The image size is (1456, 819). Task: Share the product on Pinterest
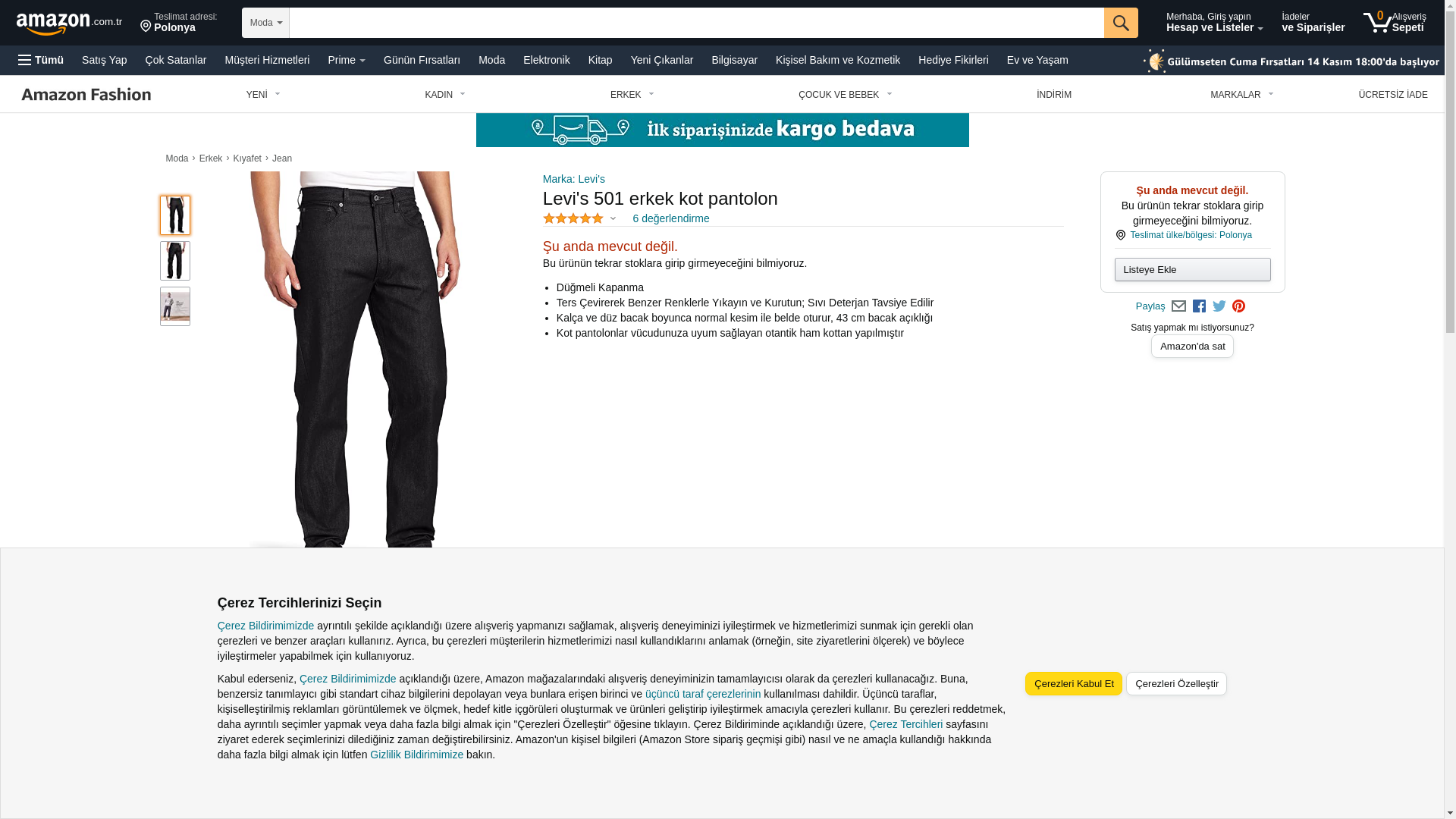tap(1238, 306)
